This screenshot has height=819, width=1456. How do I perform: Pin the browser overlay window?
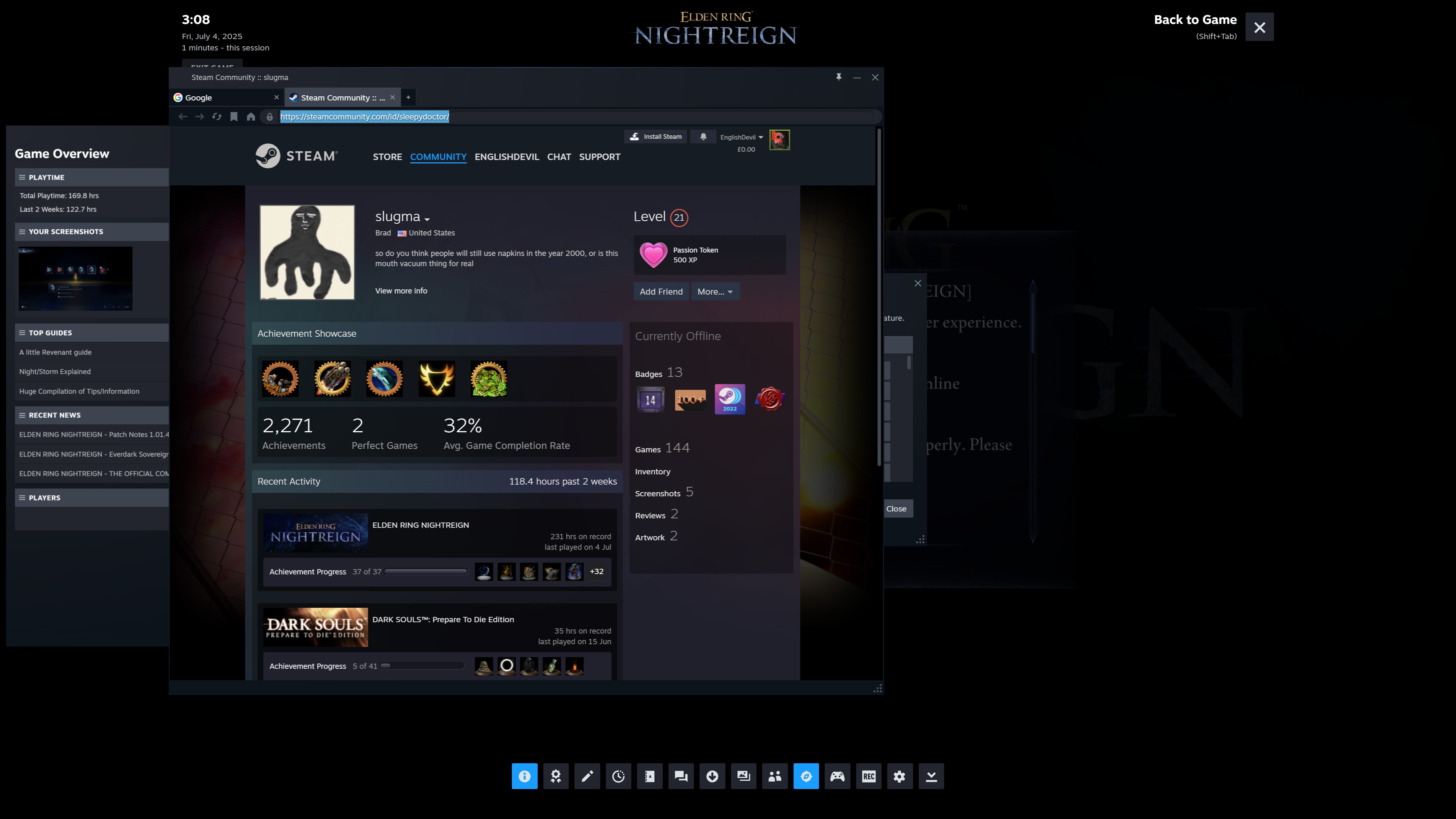(x=839, y=77)
